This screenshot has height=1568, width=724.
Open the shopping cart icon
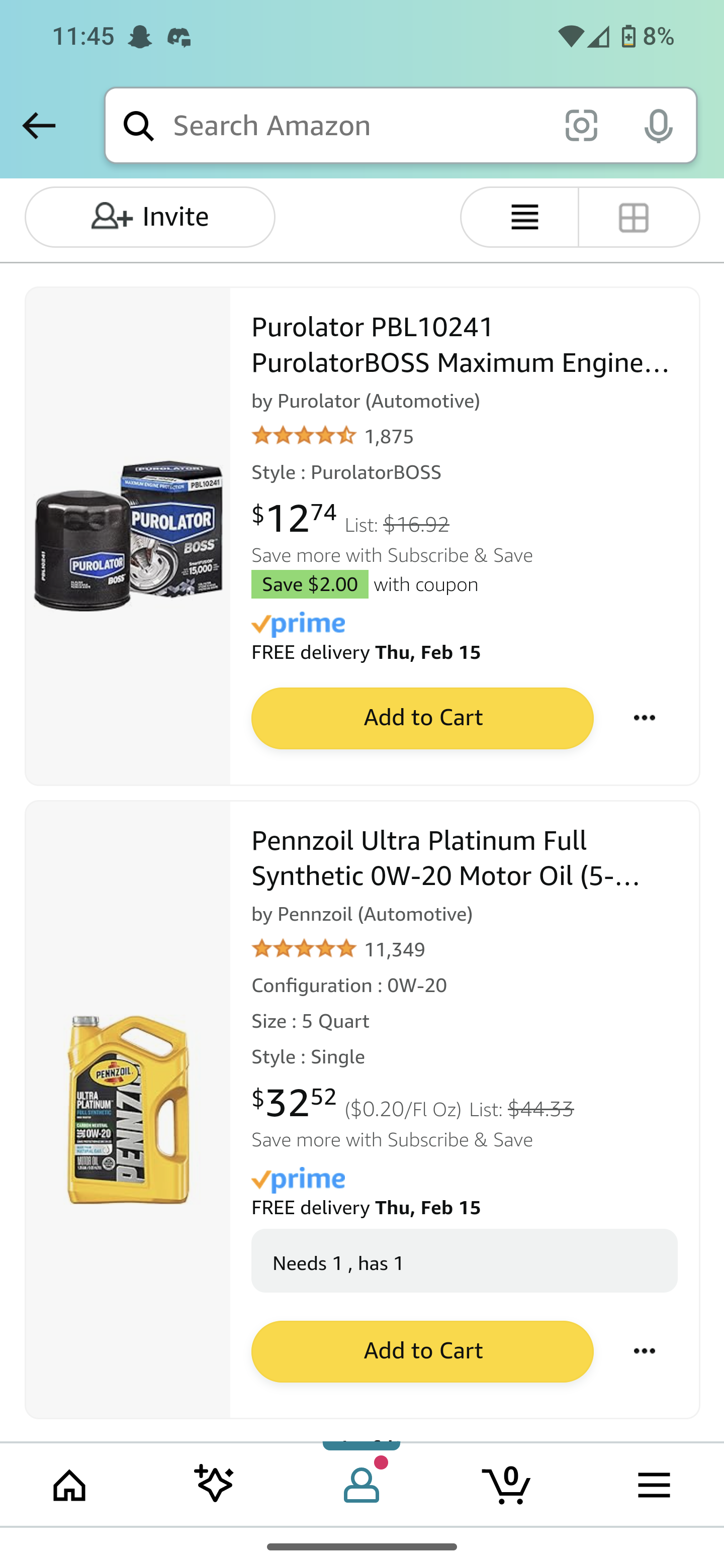[507, 1484]
